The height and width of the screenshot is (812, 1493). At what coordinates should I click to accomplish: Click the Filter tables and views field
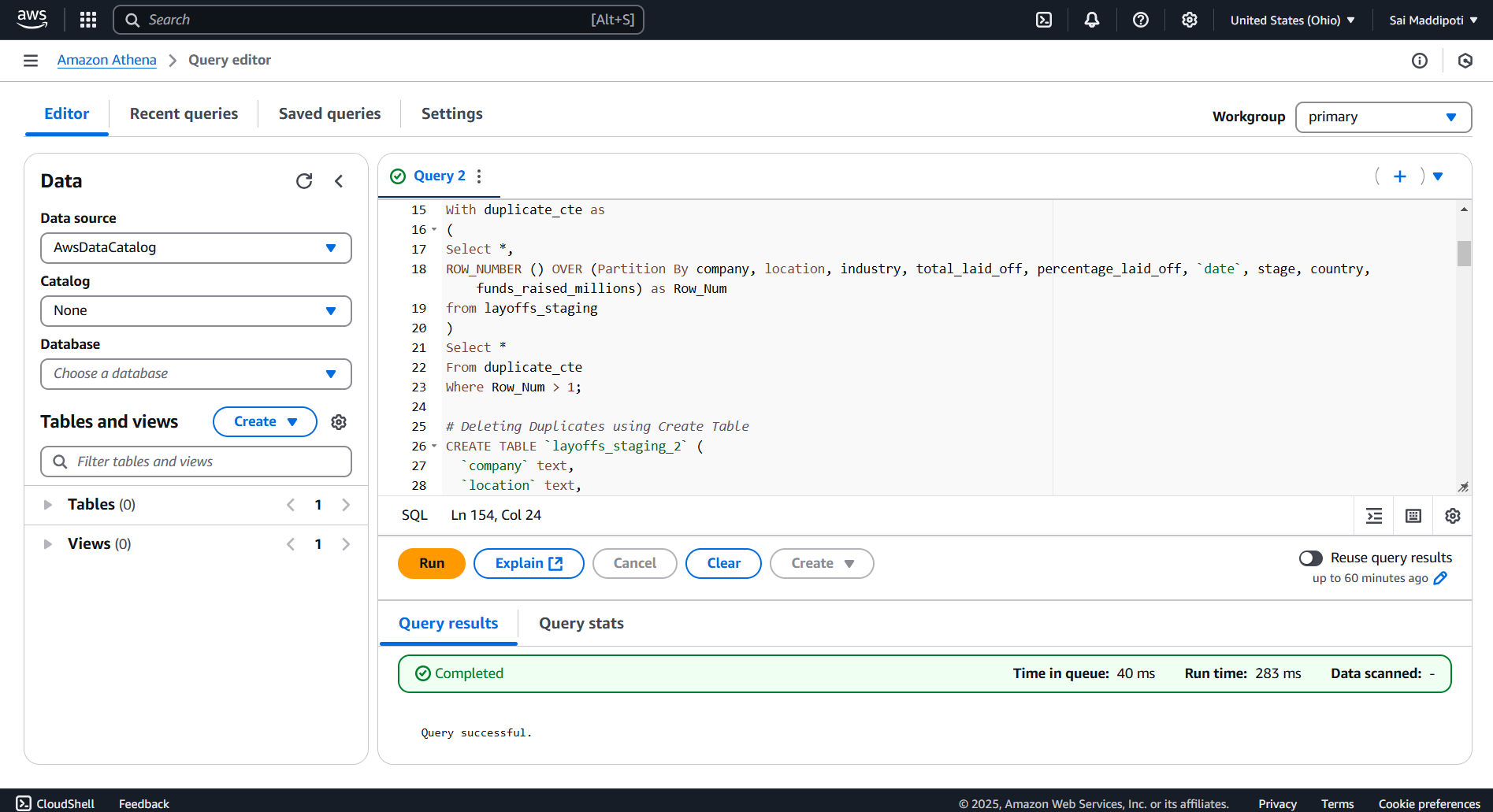click(196, 462)
